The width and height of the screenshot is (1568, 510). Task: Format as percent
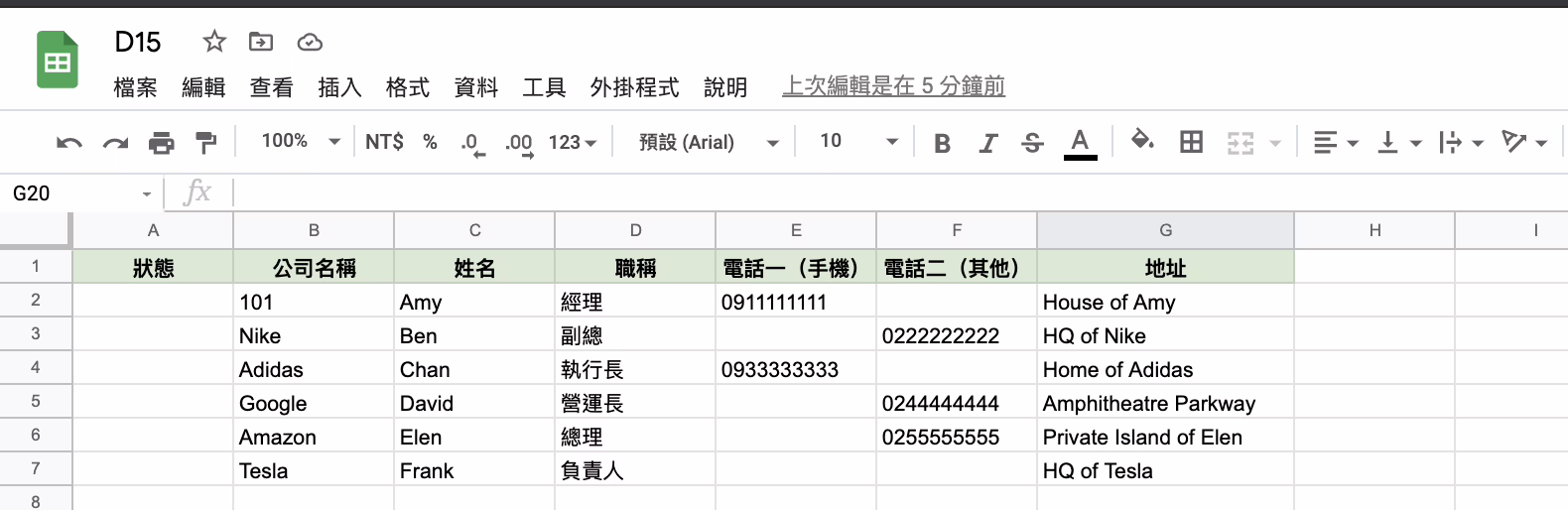click(x=430, y=142)
